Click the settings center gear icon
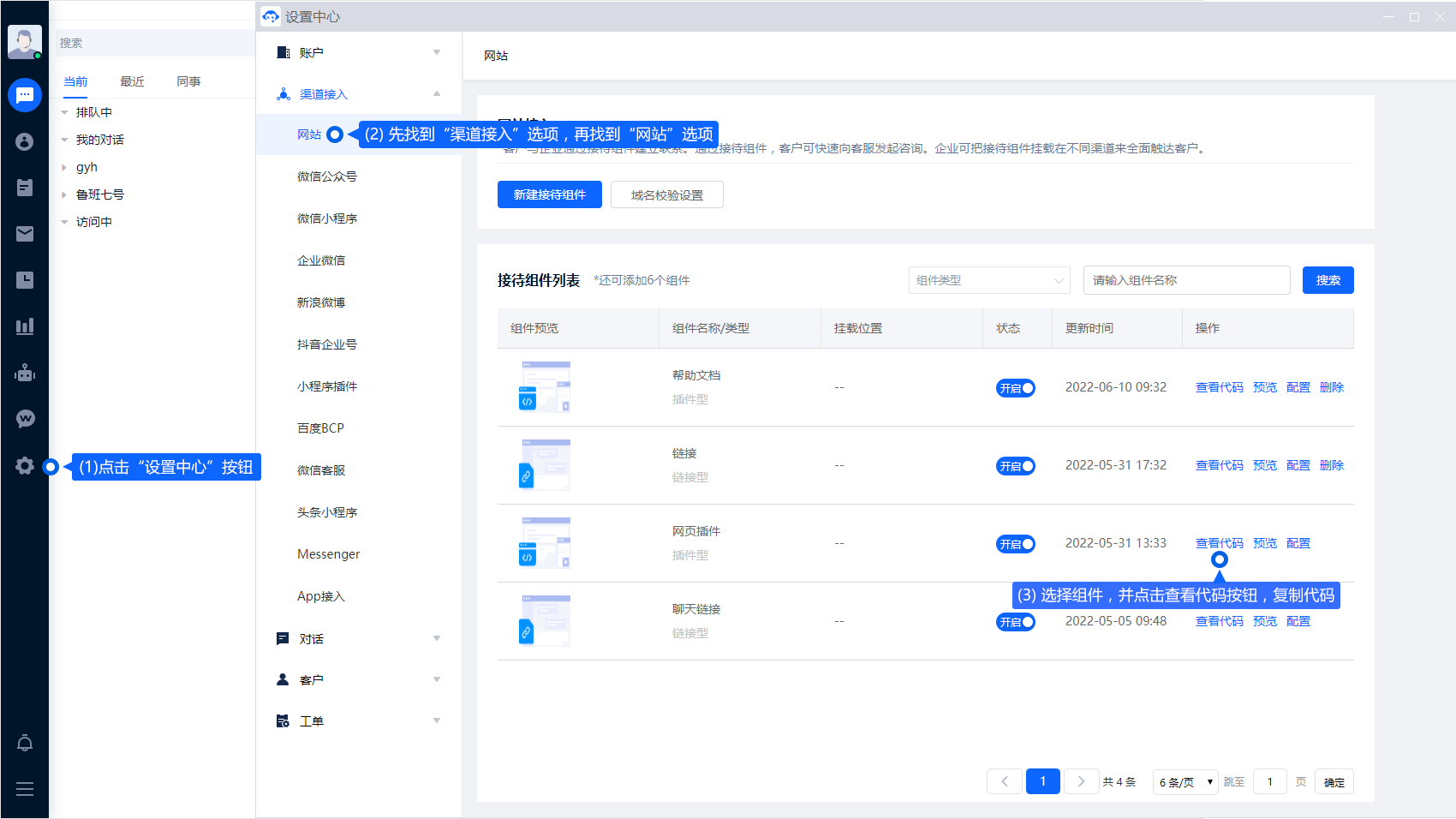Image resolution: width=1456 pixels, height=819 pixels. tap(25, 466)
